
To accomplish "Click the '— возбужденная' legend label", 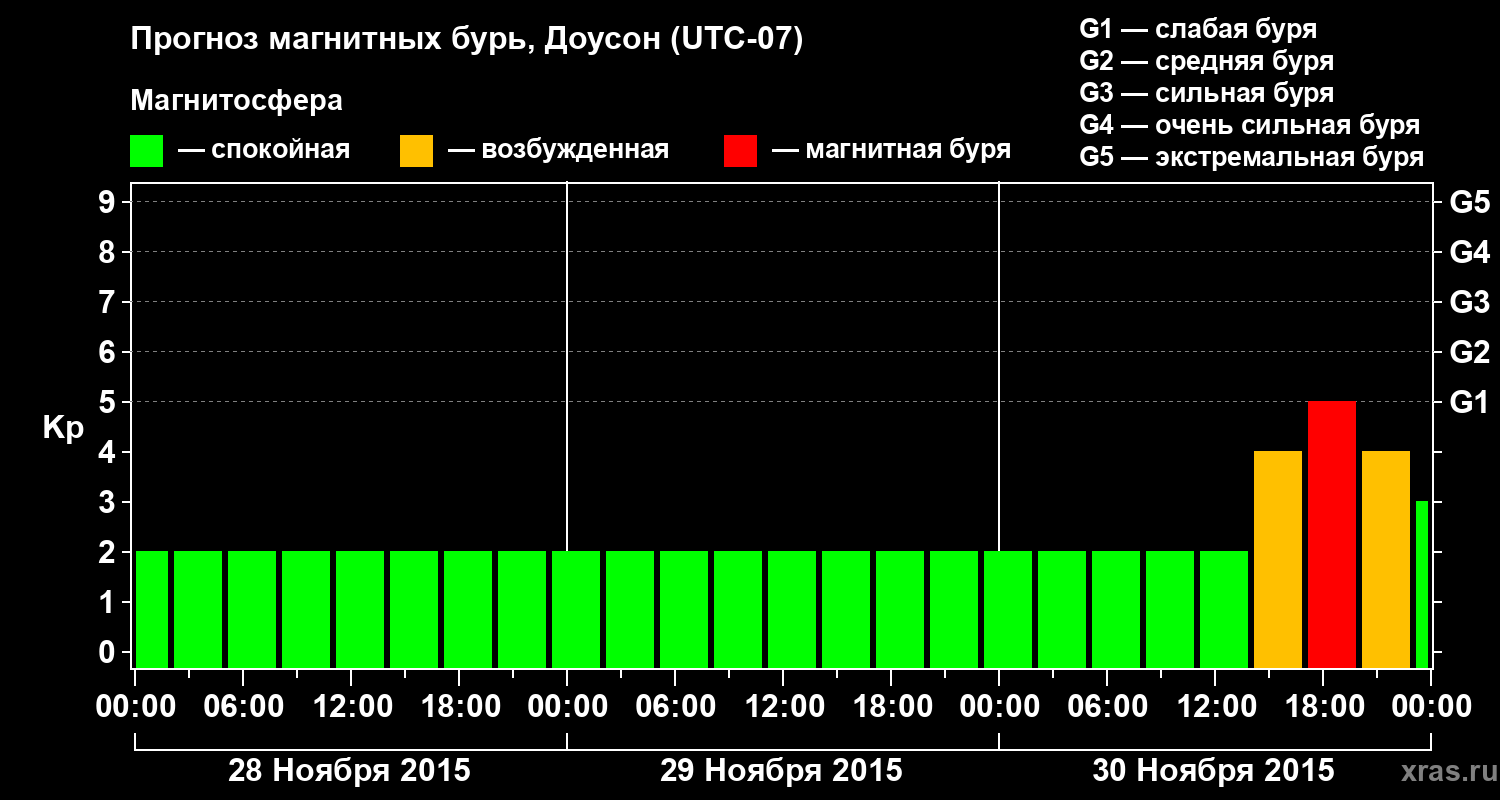I will [558, 151].
